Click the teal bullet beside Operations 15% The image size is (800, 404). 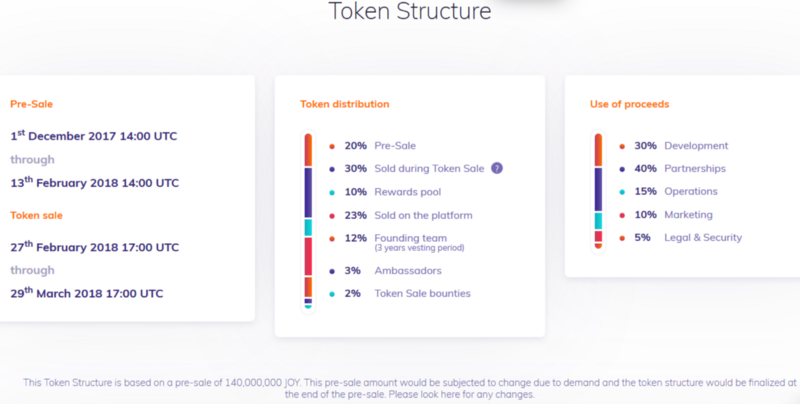621,192
